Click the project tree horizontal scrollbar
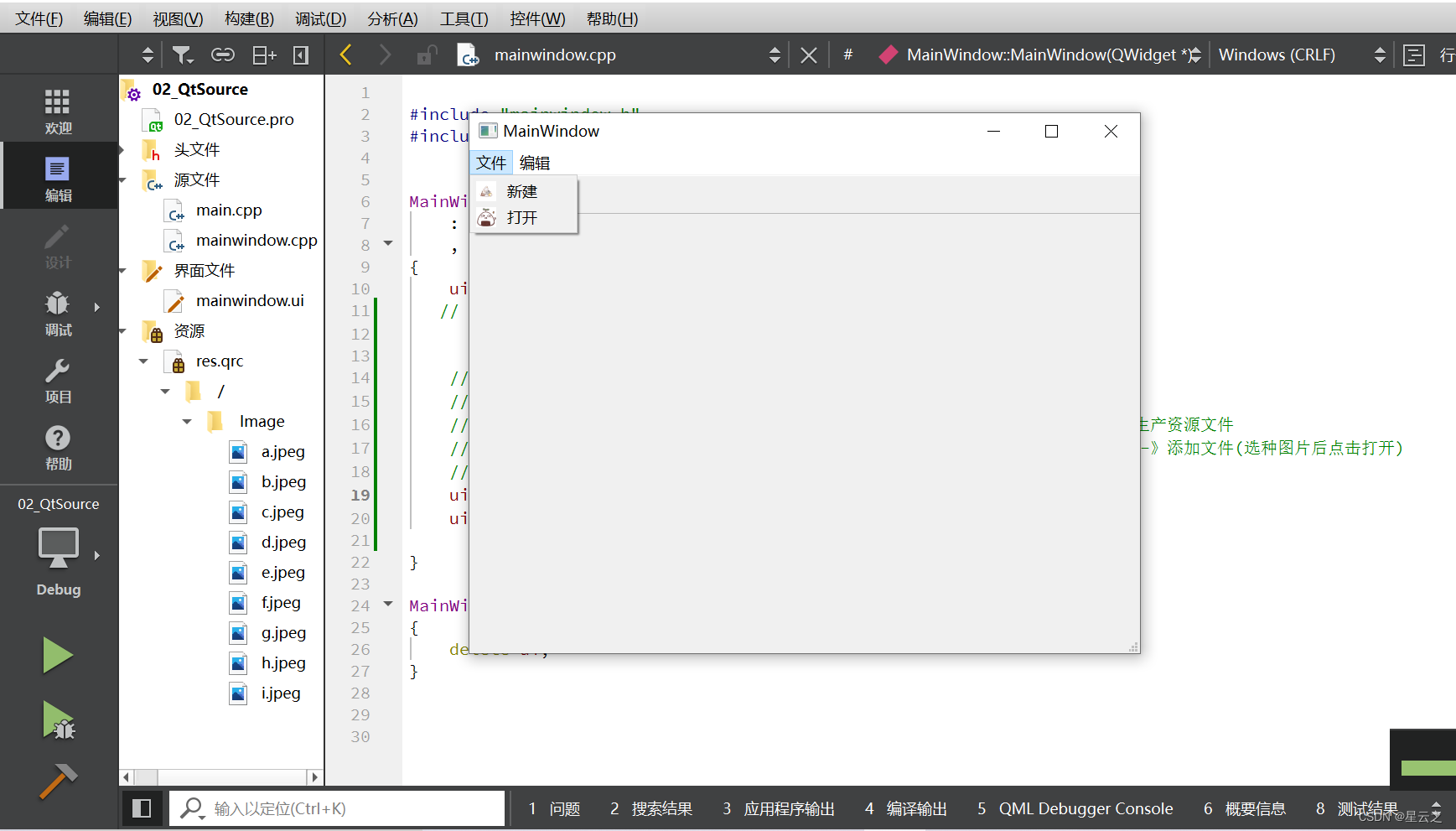The image size is (1456, 831). coord(221,777)
